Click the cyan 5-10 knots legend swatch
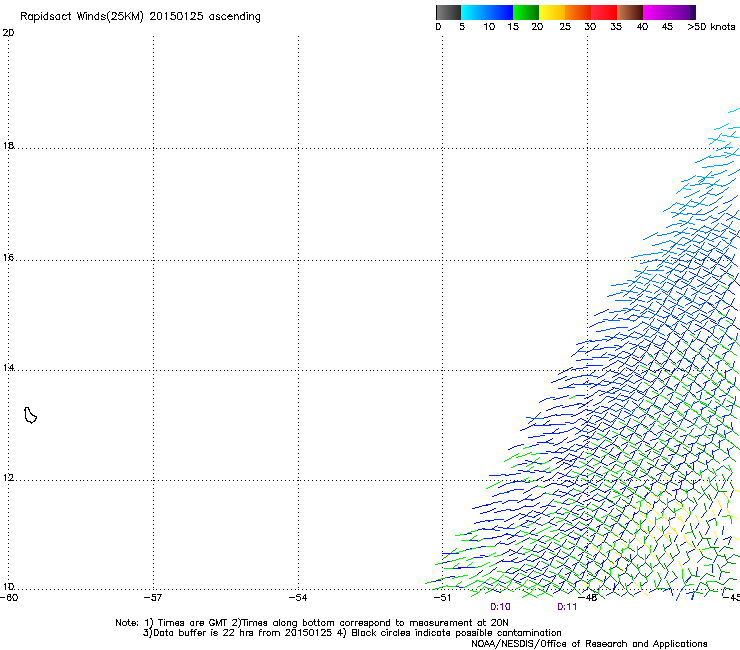This screenshot has height=650, width=740. click(x=474, y=12)
